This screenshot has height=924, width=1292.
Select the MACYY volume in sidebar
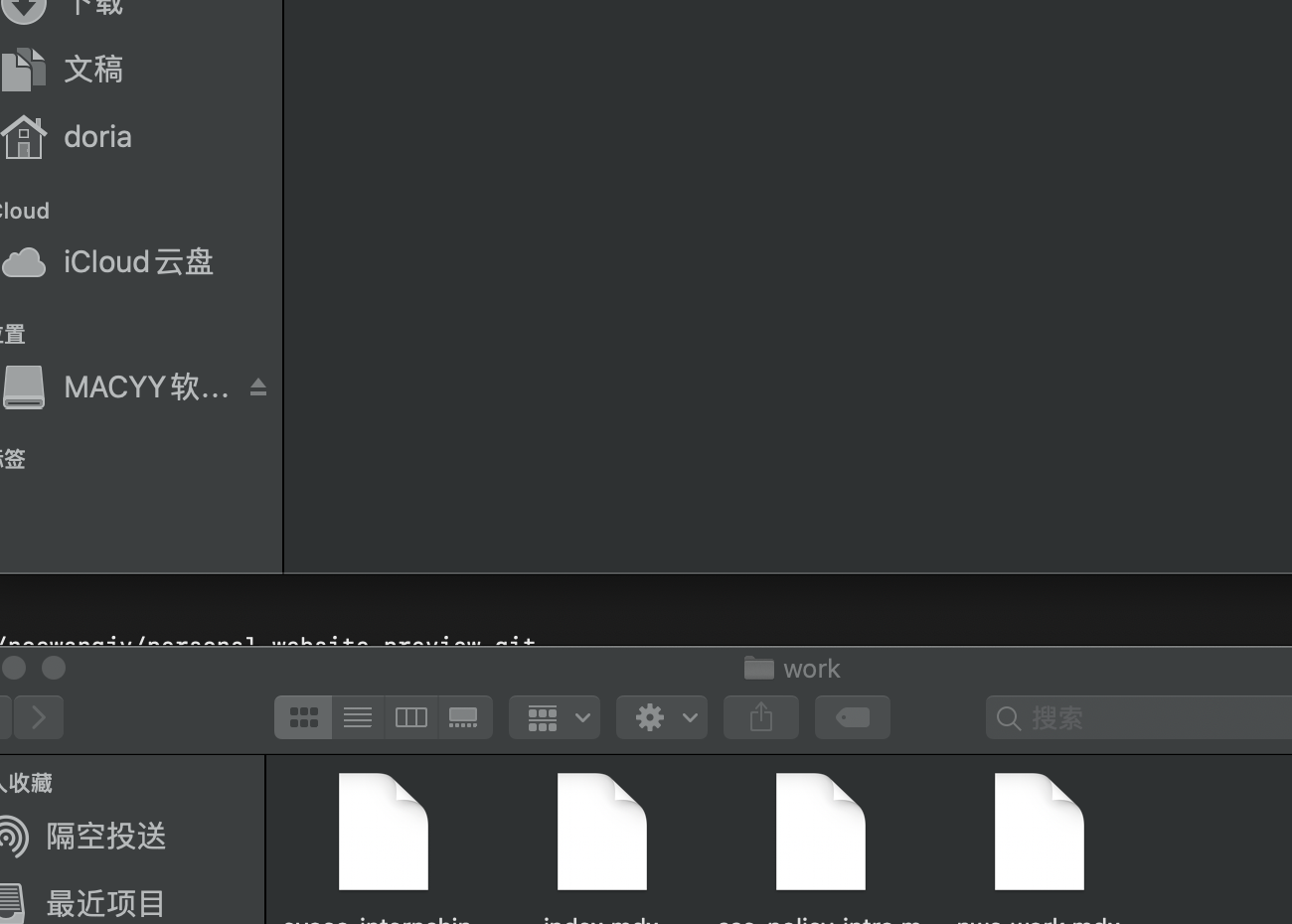(x=145, y=387)
